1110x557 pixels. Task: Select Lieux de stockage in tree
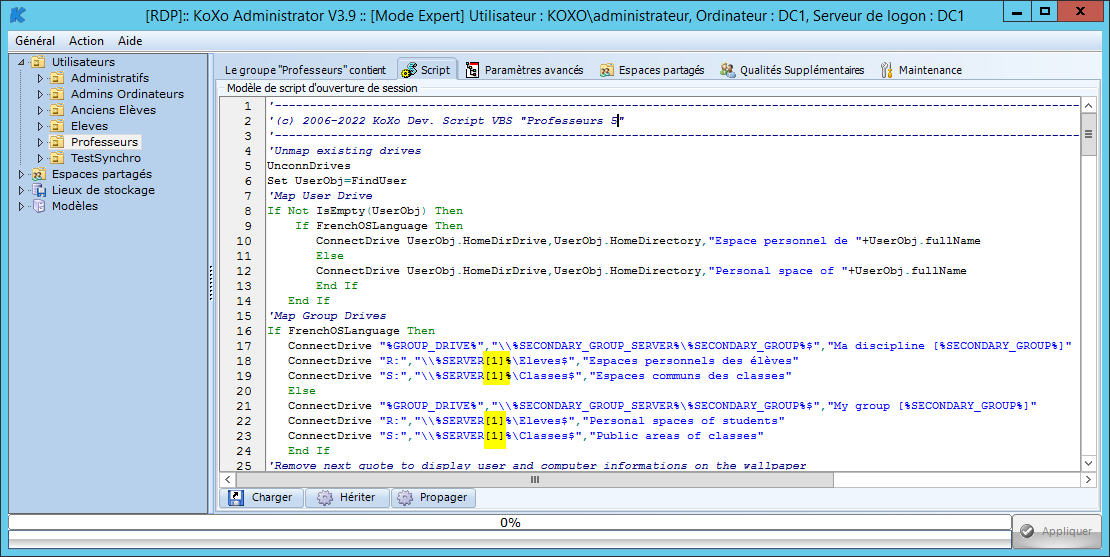pyautogui.click(x=103, y=190)
